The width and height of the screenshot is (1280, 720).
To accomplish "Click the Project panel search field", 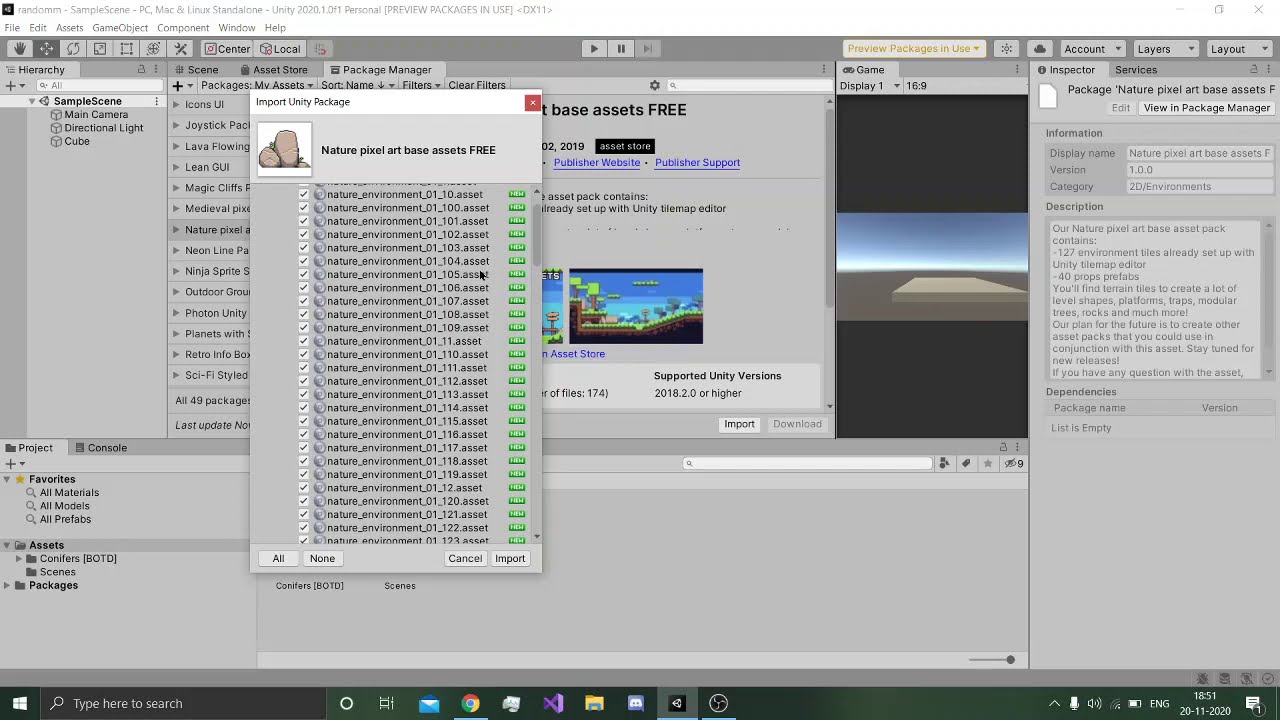I will tap(808, 464).
